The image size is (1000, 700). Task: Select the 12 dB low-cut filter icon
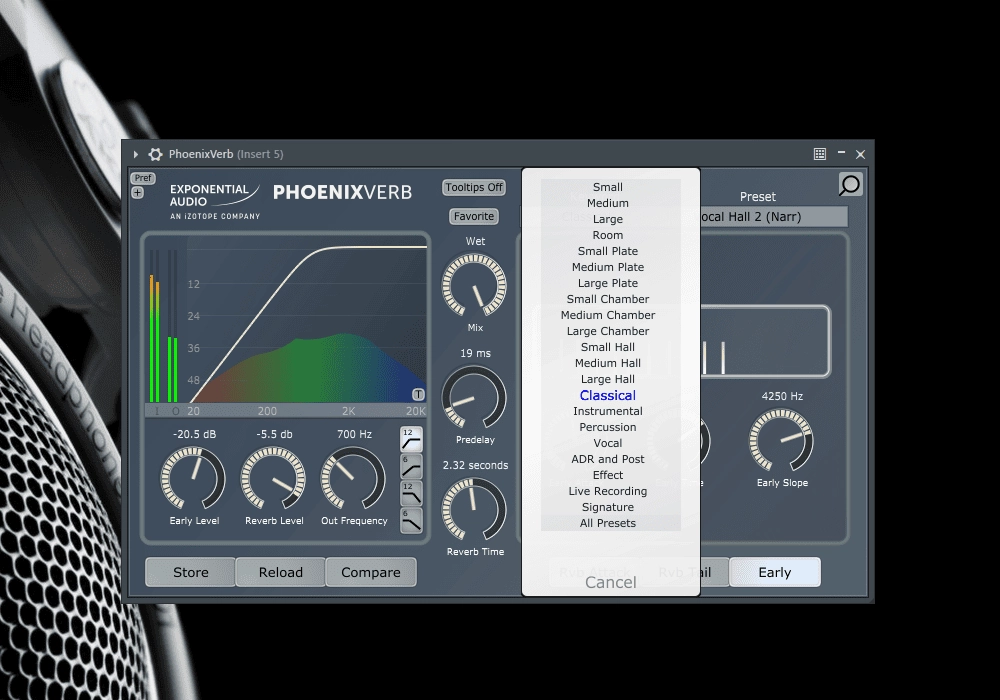[x=411, y=439]
